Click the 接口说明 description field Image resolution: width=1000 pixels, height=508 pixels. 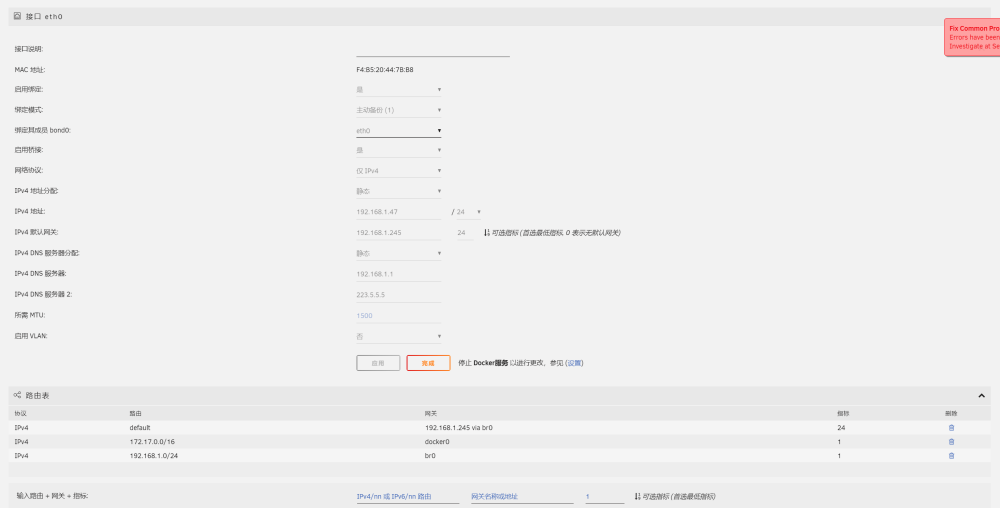pos(433,50)
